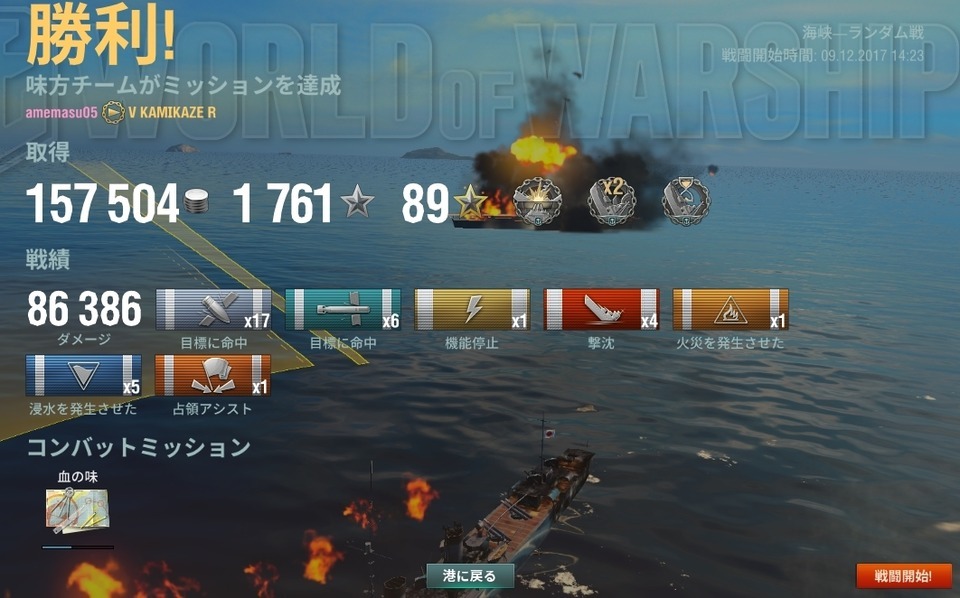Click the red 撃沈 destroyed ribbon x4
The width and height of the screenshot is (960, 598).
(601, 310)
